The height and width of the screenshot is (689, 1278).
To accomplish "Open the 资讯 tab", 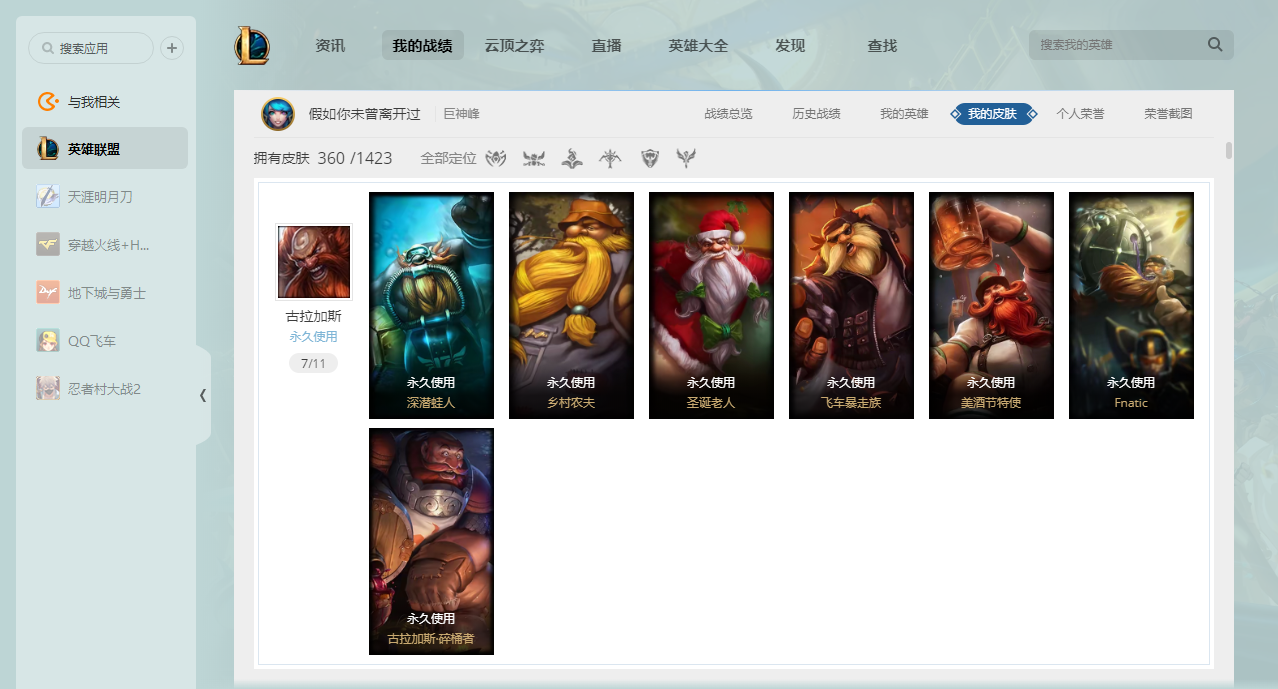I will 330,45.
